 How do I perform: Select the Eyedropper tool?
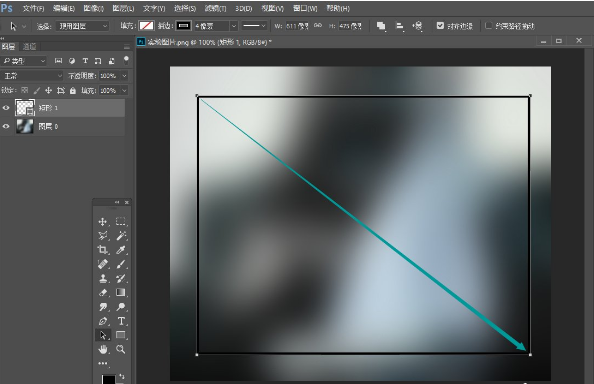tap(121, 250)
